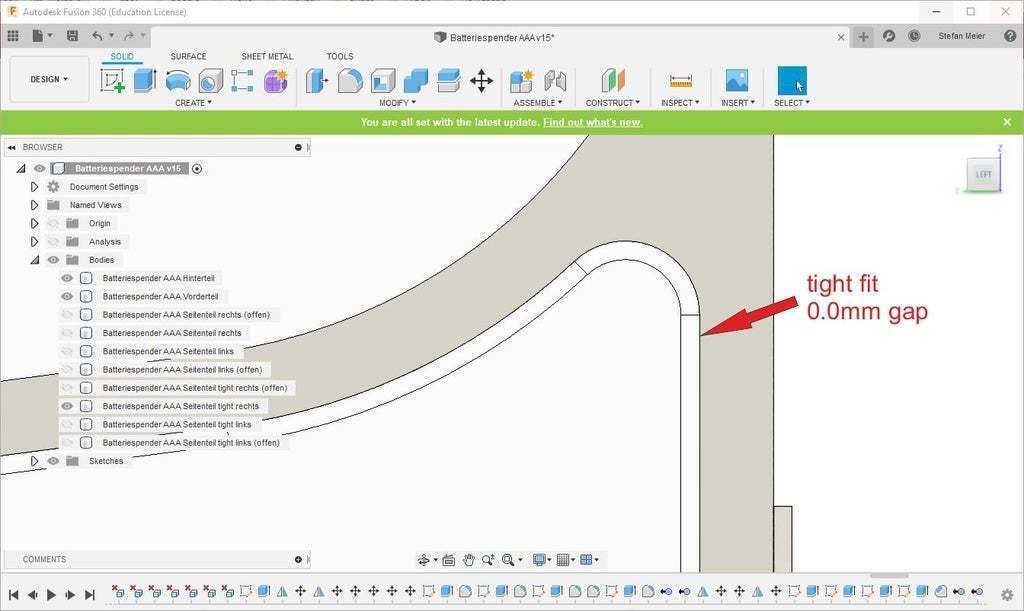Viewport: 1024px width, 611px height.
Task: Jump to timeline beginning
Action: tap(13, 595)
